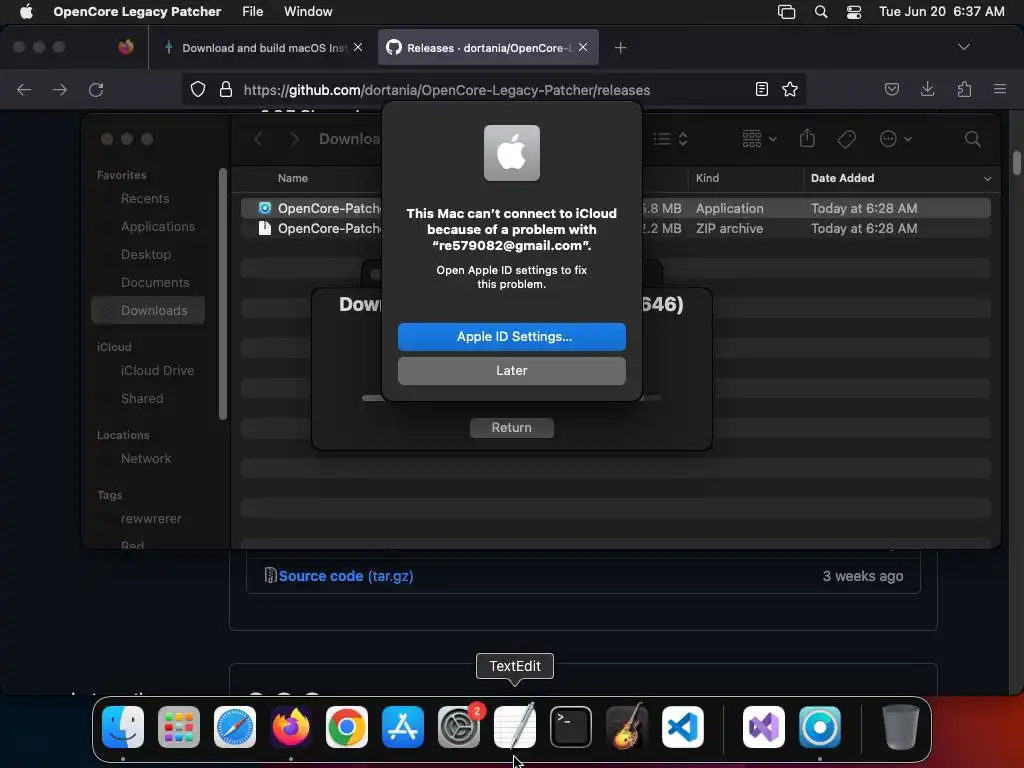Select Applications in Finder sidebar
The image size is (1024, 768).
[157, 227]
